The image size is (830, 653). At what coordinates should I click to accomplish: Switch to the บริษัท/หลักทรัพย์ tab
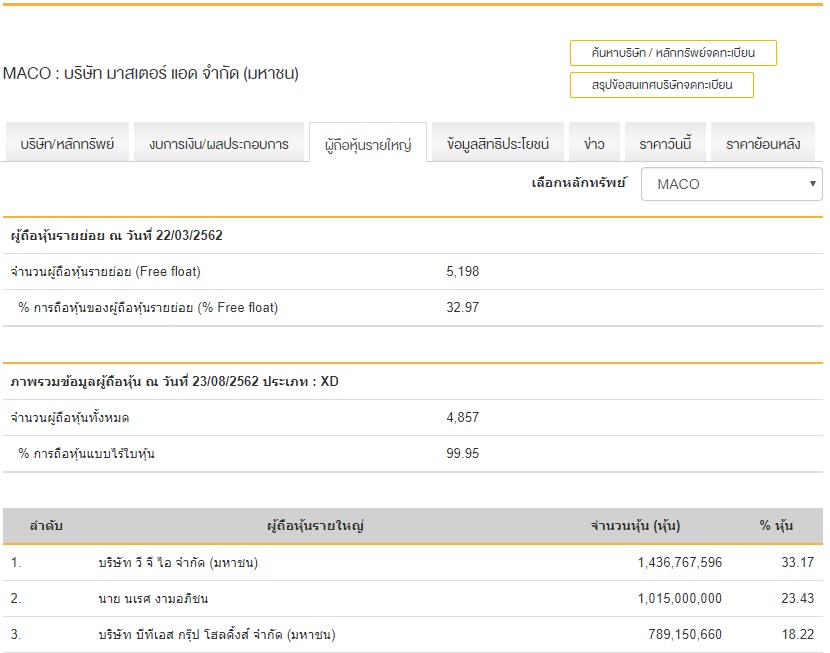coord(67,143)
